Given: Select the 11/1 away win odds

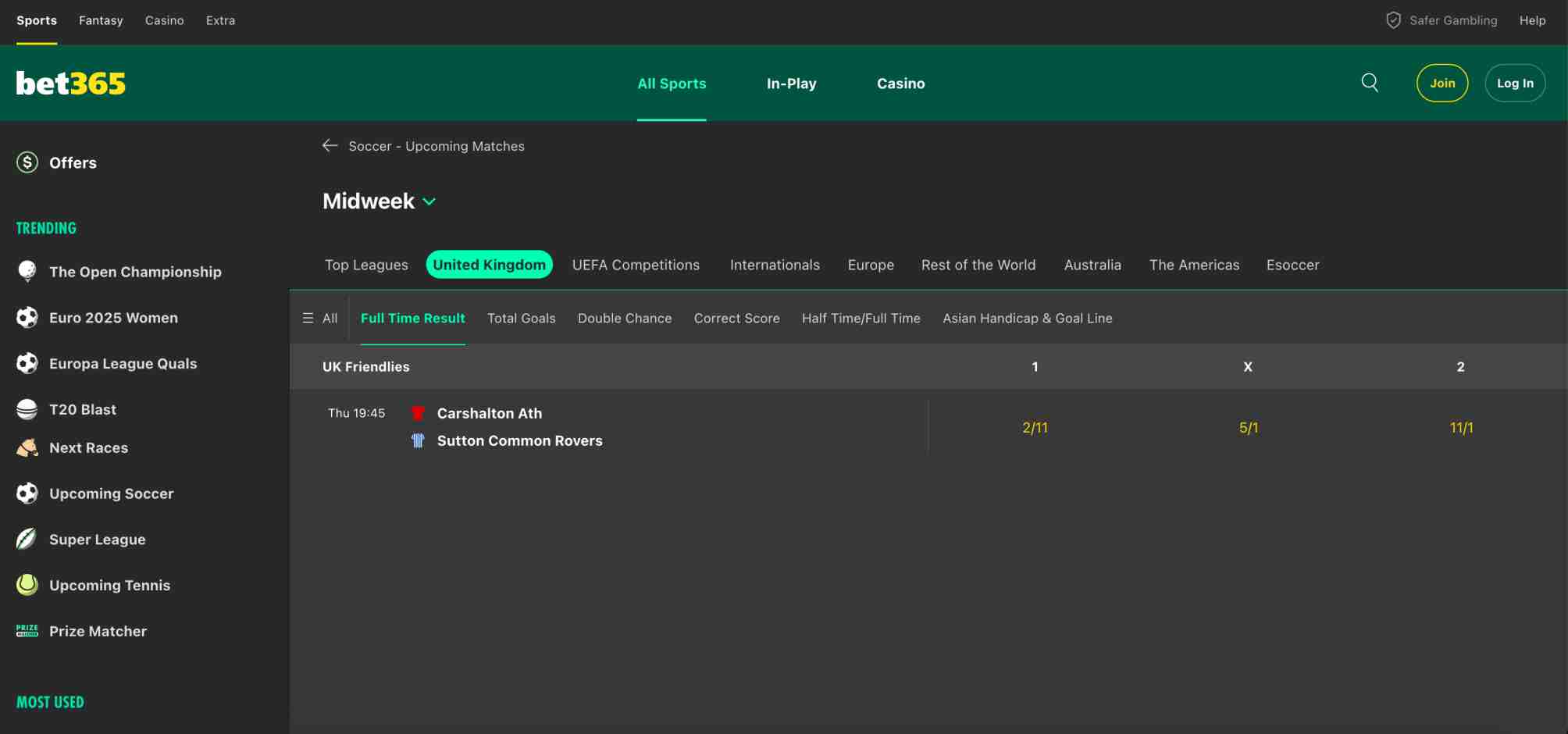Looking at the screenshot, I should pyautogui.click(x=1461, y=427).
